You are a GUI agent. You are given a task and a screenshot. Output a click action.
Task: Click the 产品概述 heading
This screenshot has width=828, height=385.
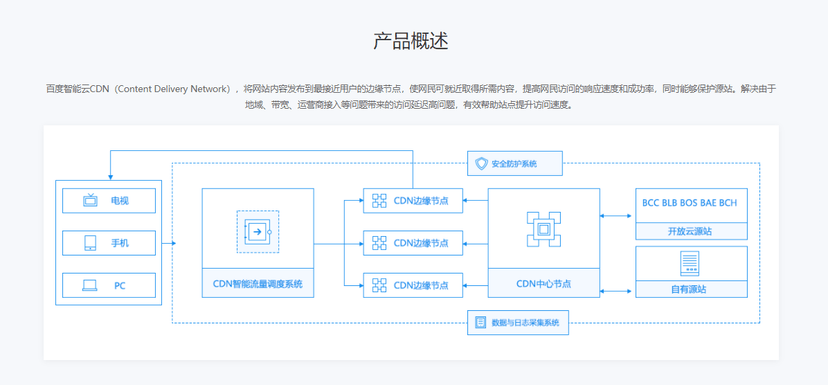coord(411,41)
